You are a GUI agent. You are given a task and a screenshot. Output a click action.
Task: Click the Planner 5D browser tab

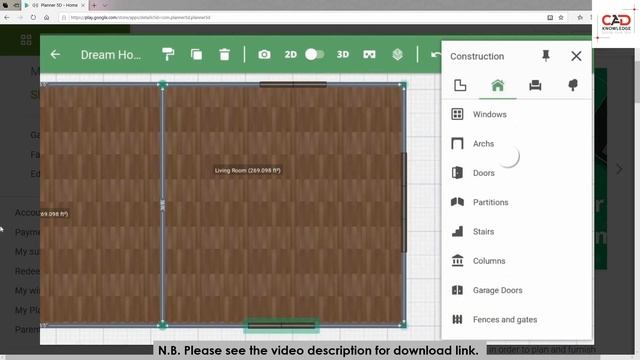tap(55, 5)
